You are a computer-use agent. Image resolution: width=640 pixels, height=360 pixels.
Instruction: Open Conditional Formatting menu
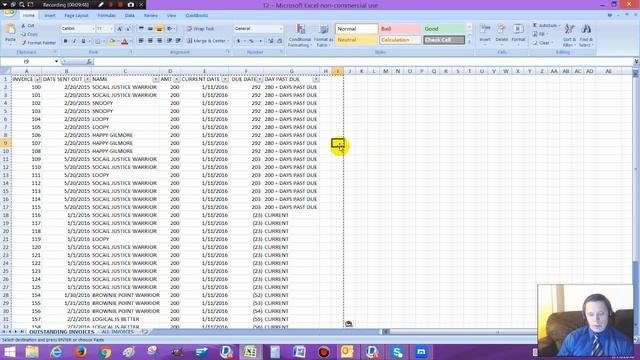(x=300, y=35)
